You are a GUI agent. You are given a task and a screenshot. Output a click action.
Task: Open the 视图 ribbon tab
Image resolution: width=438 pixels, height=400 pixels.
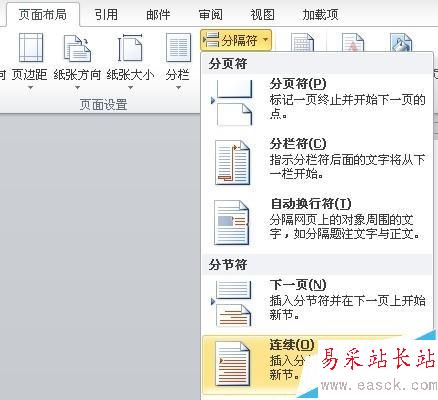click(x=262, y=15)
